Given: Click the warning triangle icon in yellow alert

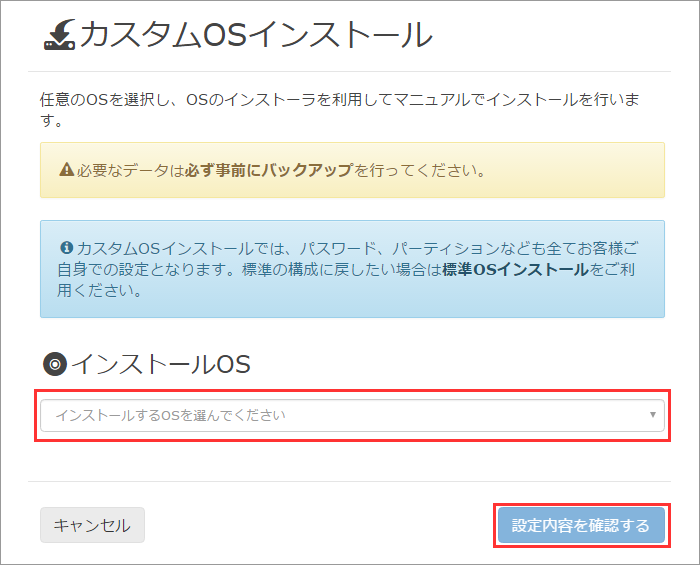Looking at the screenshot, I should 66,170.
